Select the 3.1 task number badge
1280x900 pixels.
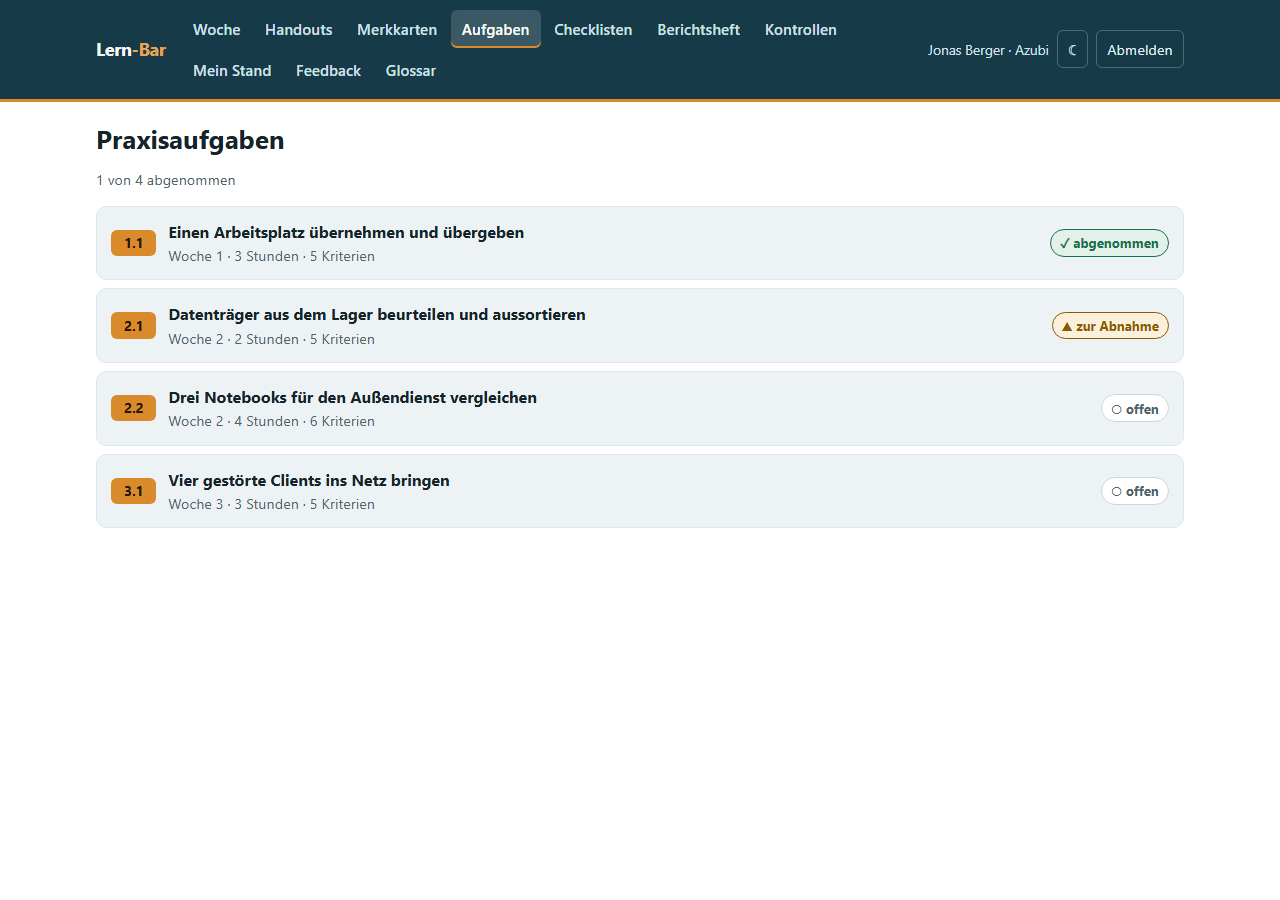(133, 491)
